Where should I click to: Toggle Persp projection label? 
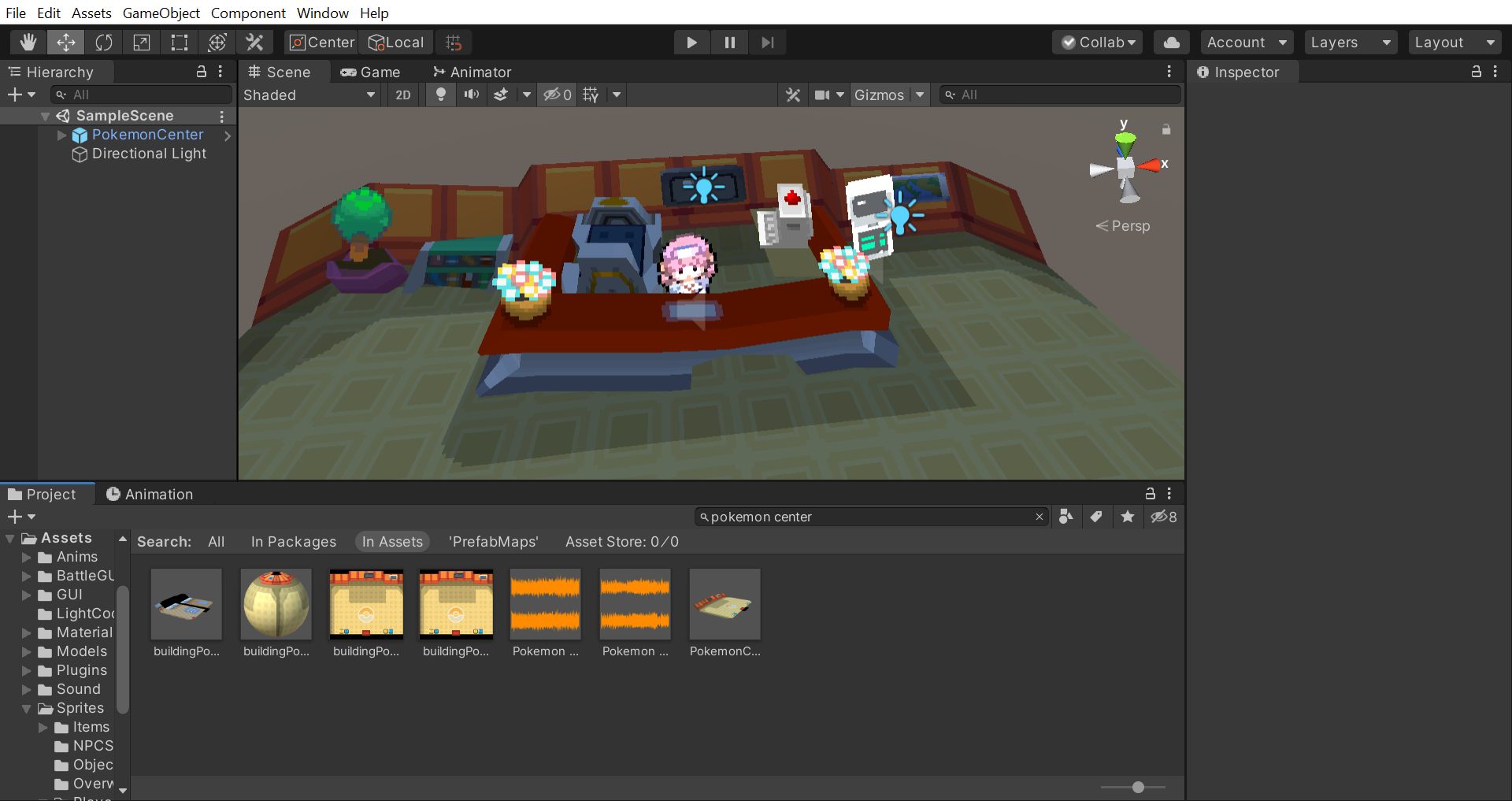pos(1123,226)
